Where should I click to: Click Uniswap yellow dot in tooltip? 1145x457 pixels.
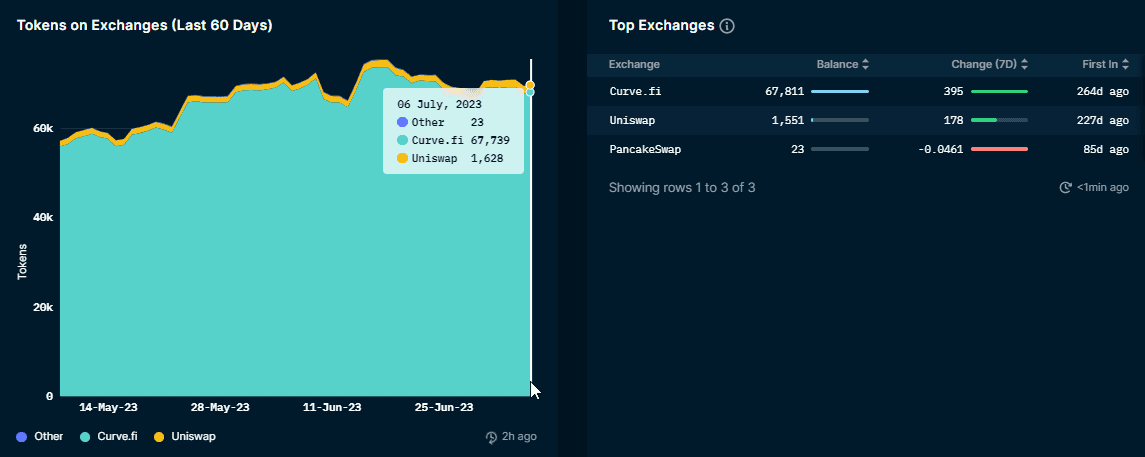coord(402,158)
